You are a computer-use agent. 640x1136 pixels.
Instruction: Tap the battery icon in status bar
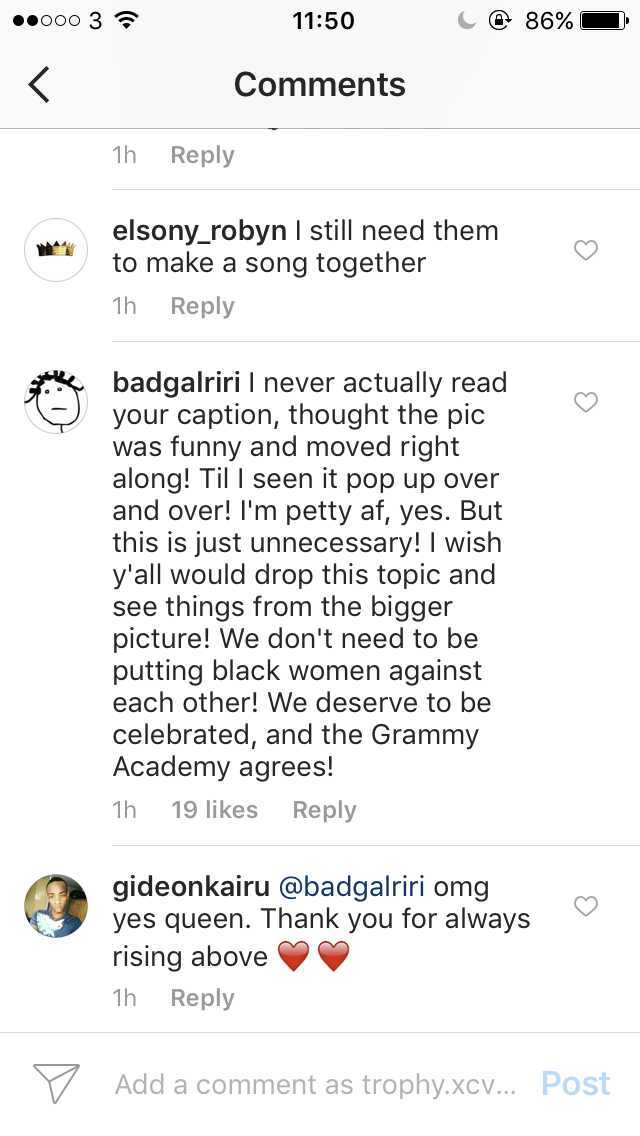click(604, 21)
